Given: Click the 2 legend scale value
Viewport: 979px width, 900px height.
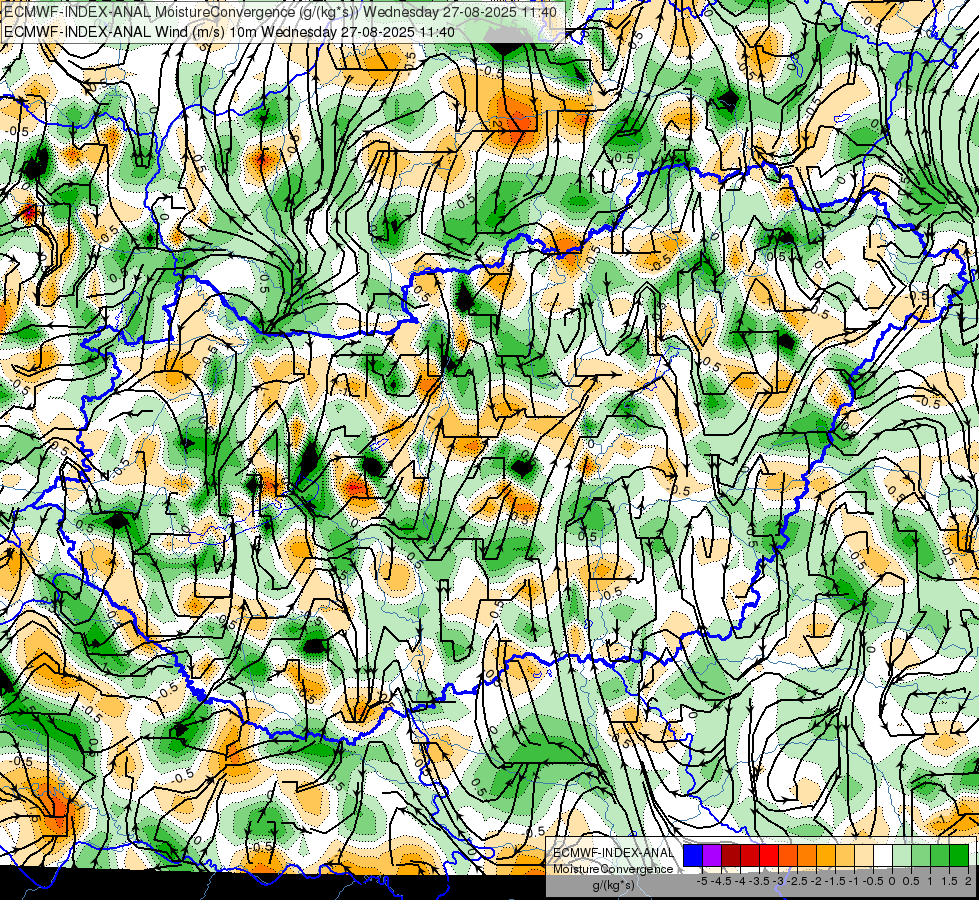Looking at the screenshot, I should pos(968,881).
